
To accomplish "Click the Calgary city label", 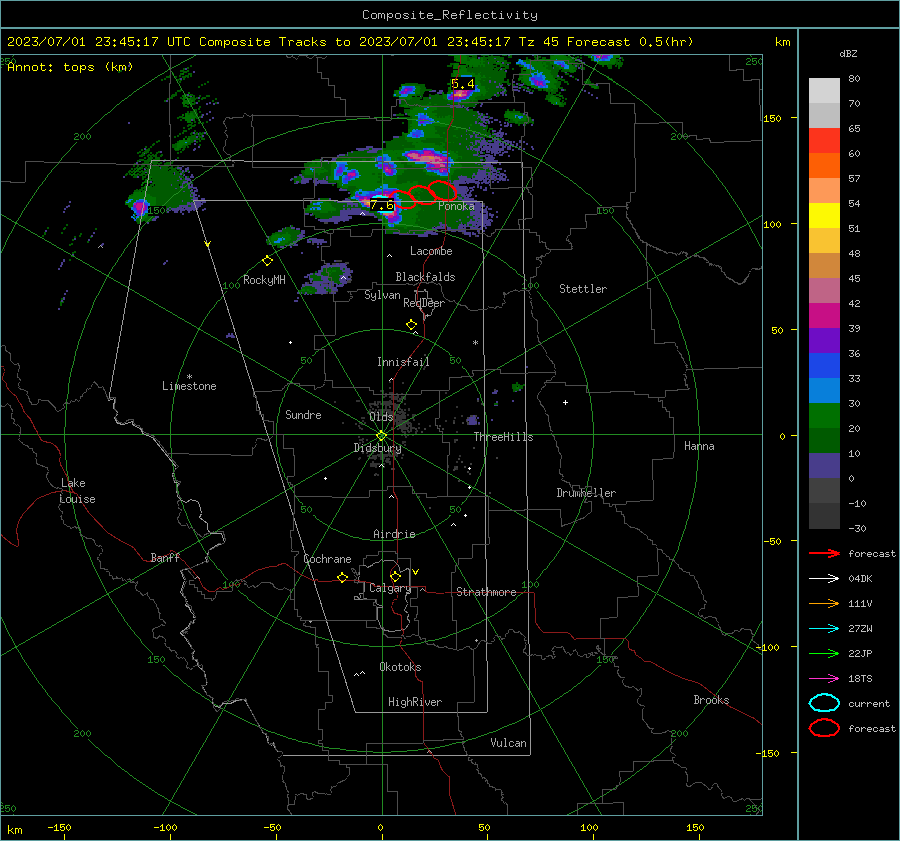I will 390,588.
